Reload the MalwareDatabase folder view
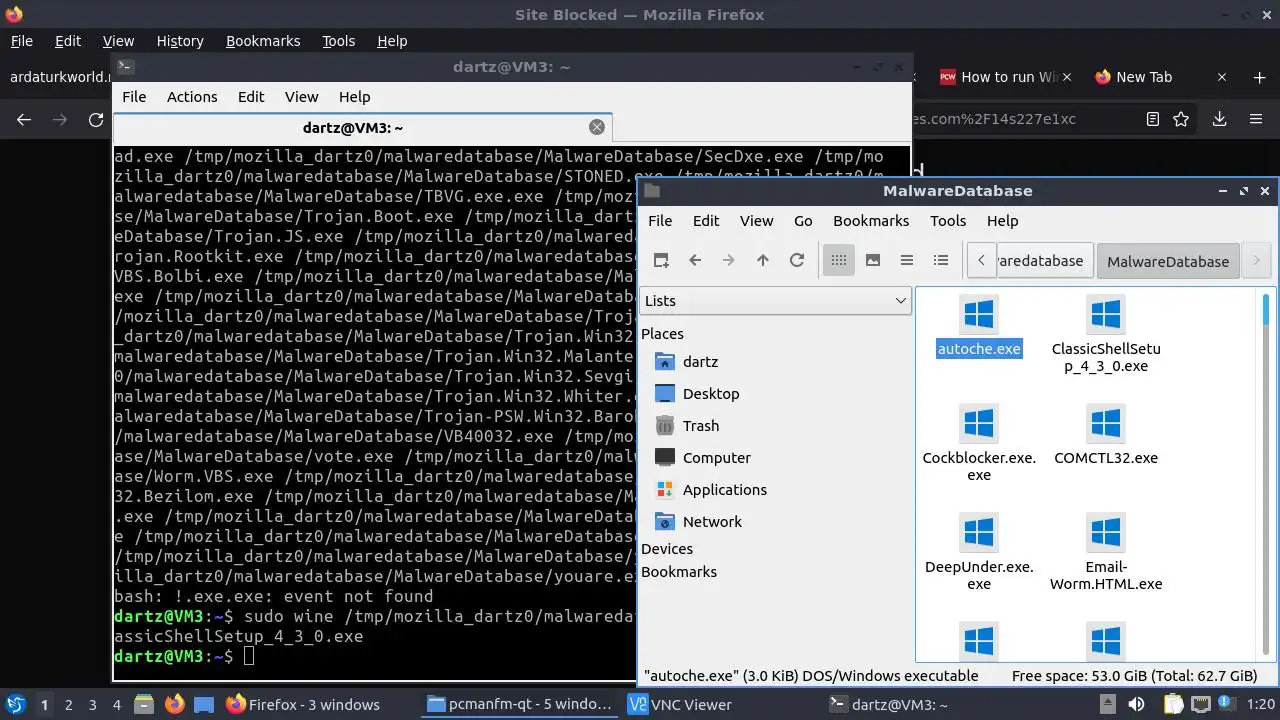Image resolution: width=1280 pixels, height=720 pixels. click(x=797, y=260)
